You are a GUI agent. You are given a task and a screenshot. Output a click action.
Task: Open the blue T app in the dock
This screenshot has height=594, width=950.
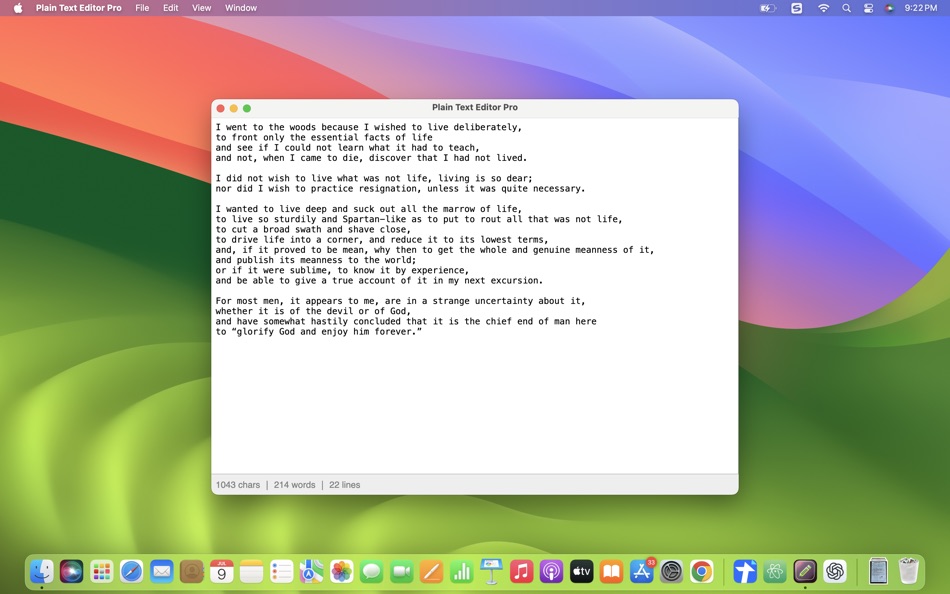745,571
